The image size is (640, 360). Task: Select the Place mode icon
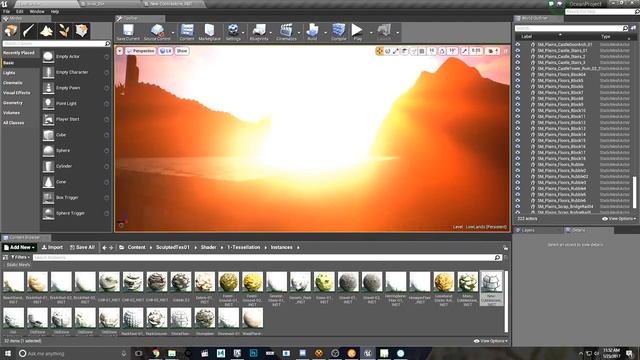coord(11,31)
